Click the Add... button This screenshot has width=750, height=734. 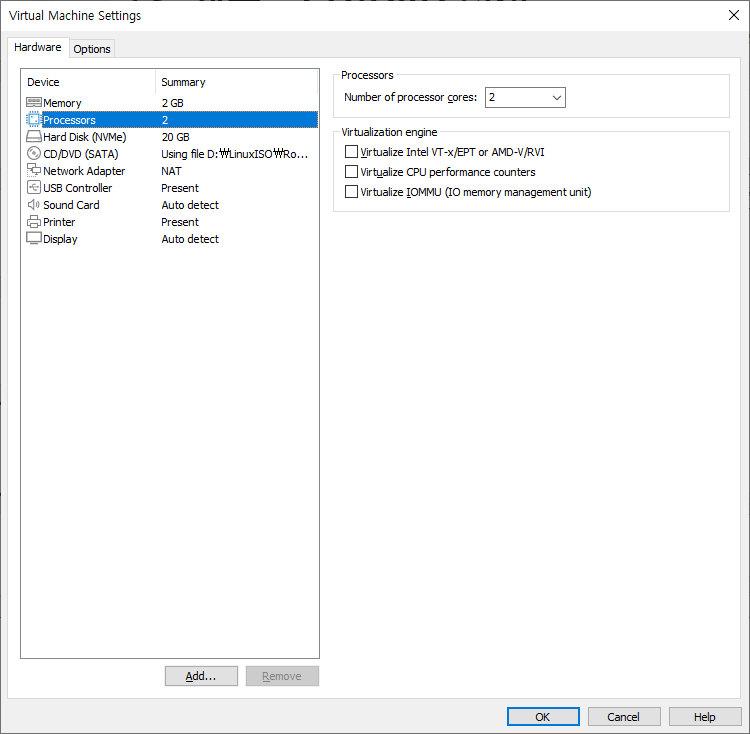click(201, 676)
